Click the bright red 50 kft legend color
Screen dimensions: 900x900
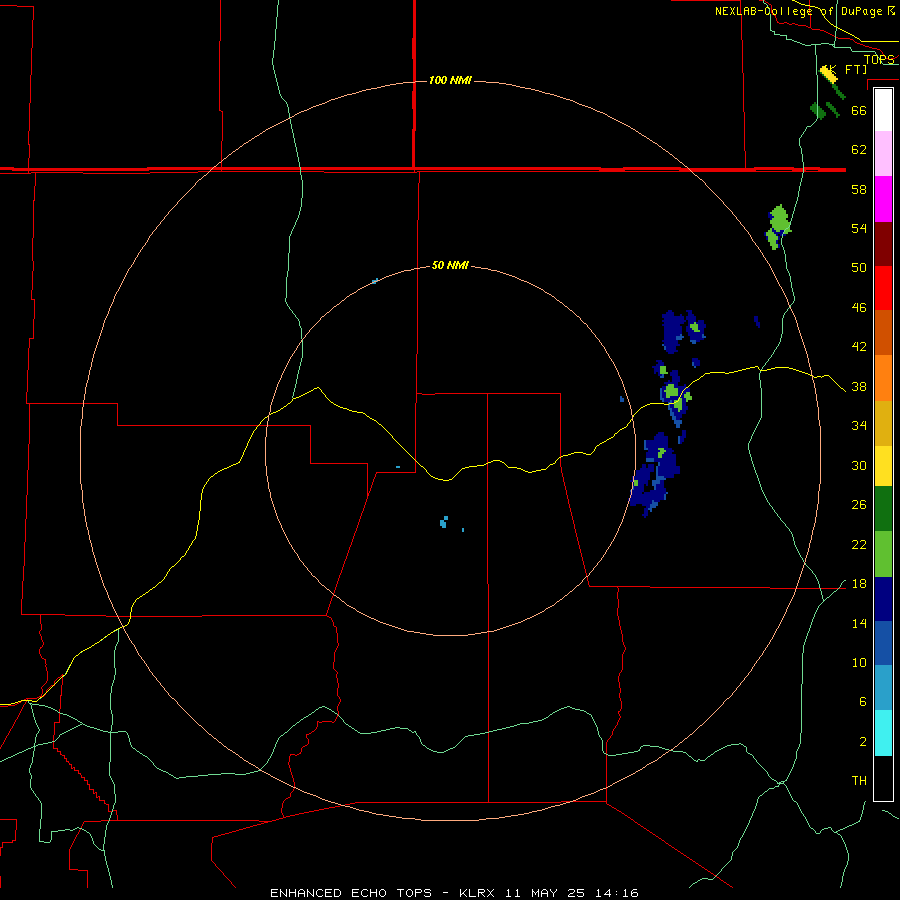[x=883, y=288]
